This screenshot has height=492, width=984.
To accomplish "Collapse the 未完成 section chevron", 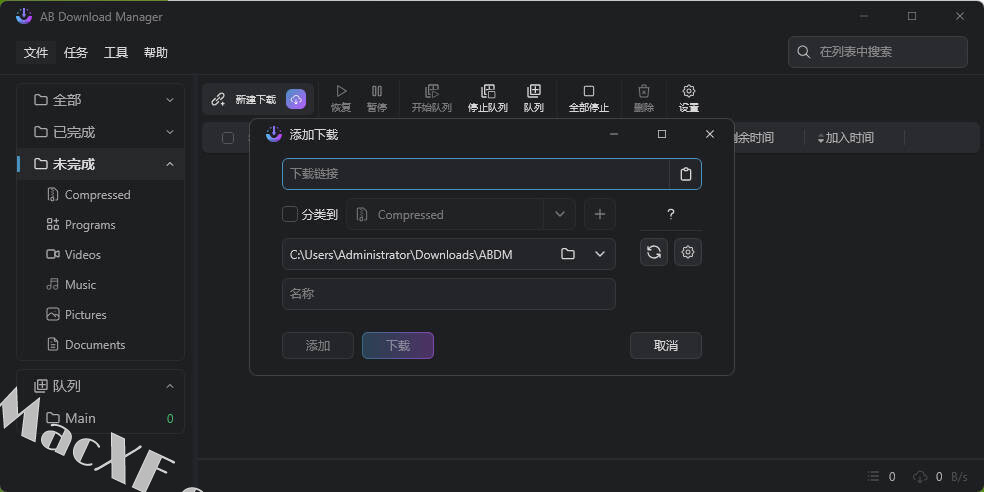I will coord(170,164).
